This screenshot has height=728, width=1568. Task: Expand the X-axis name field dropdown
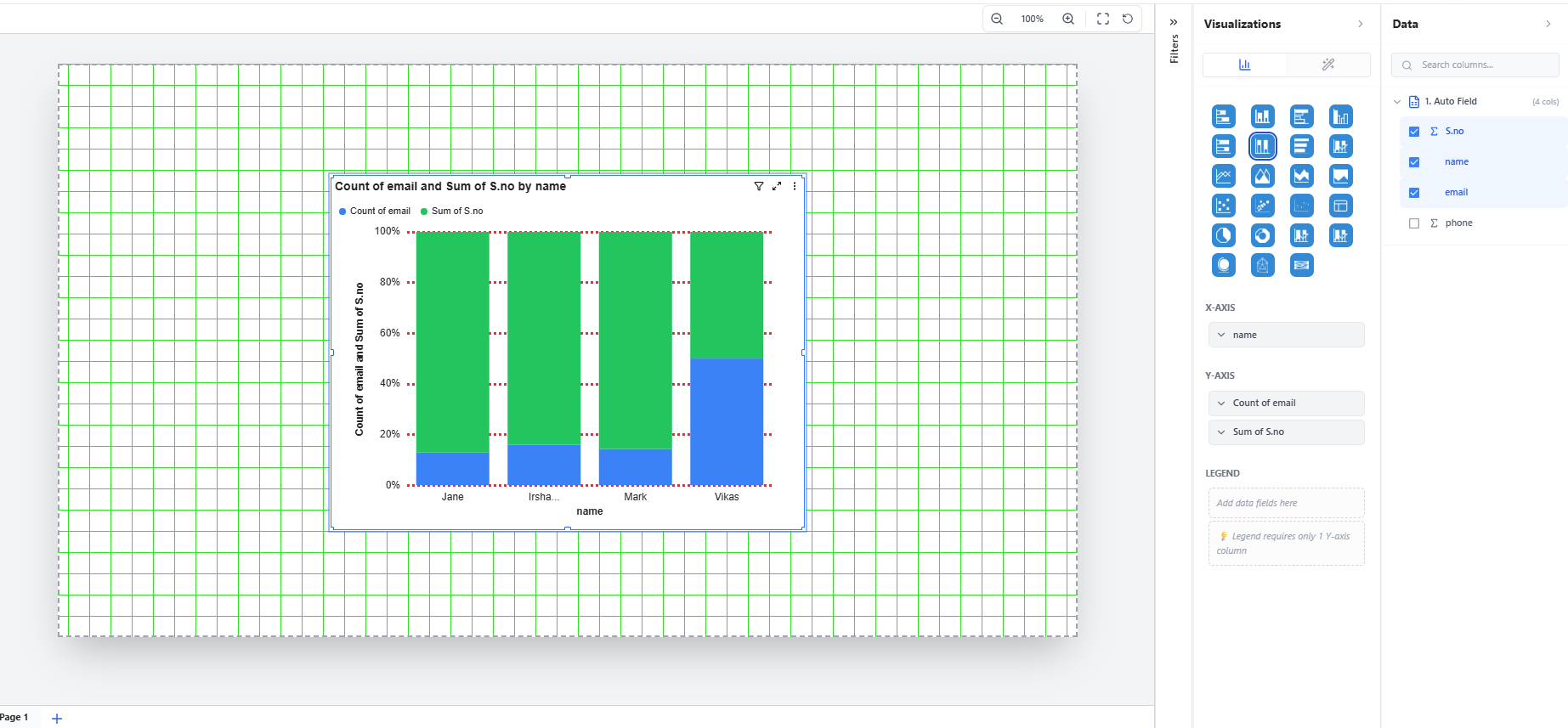click(1221, 335)
